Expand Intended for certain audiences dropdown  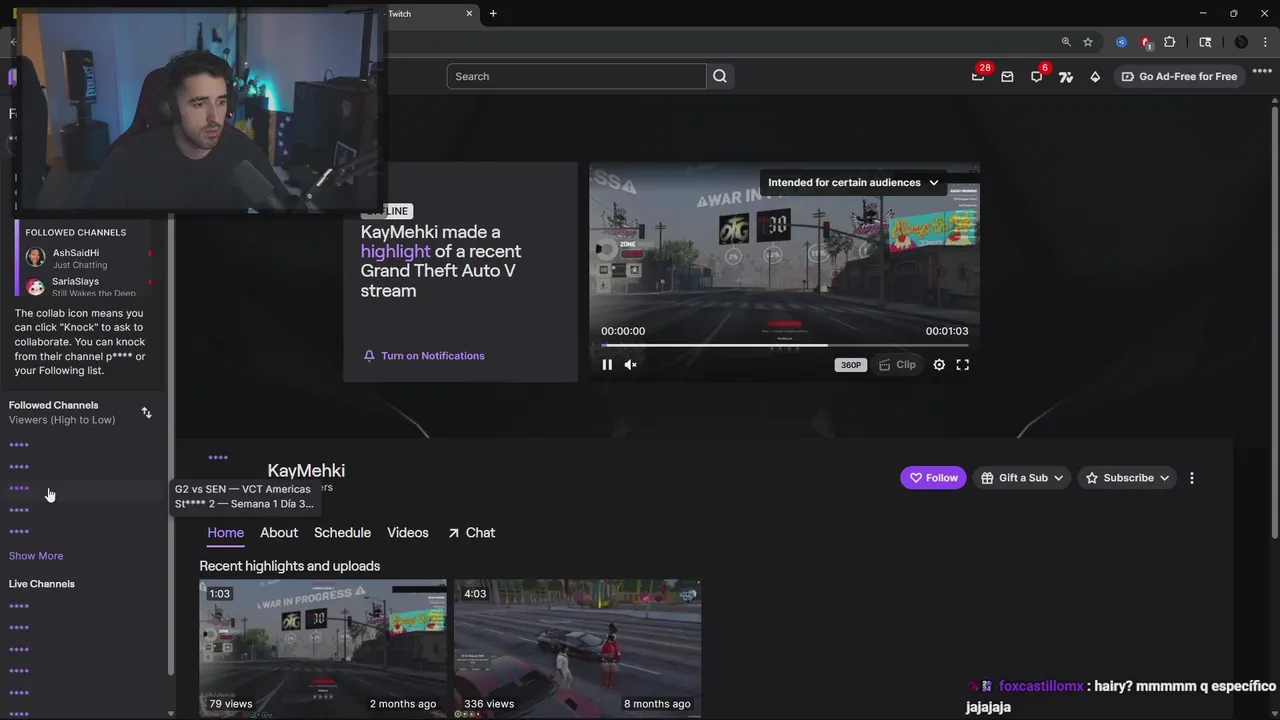tap(853, 183)
